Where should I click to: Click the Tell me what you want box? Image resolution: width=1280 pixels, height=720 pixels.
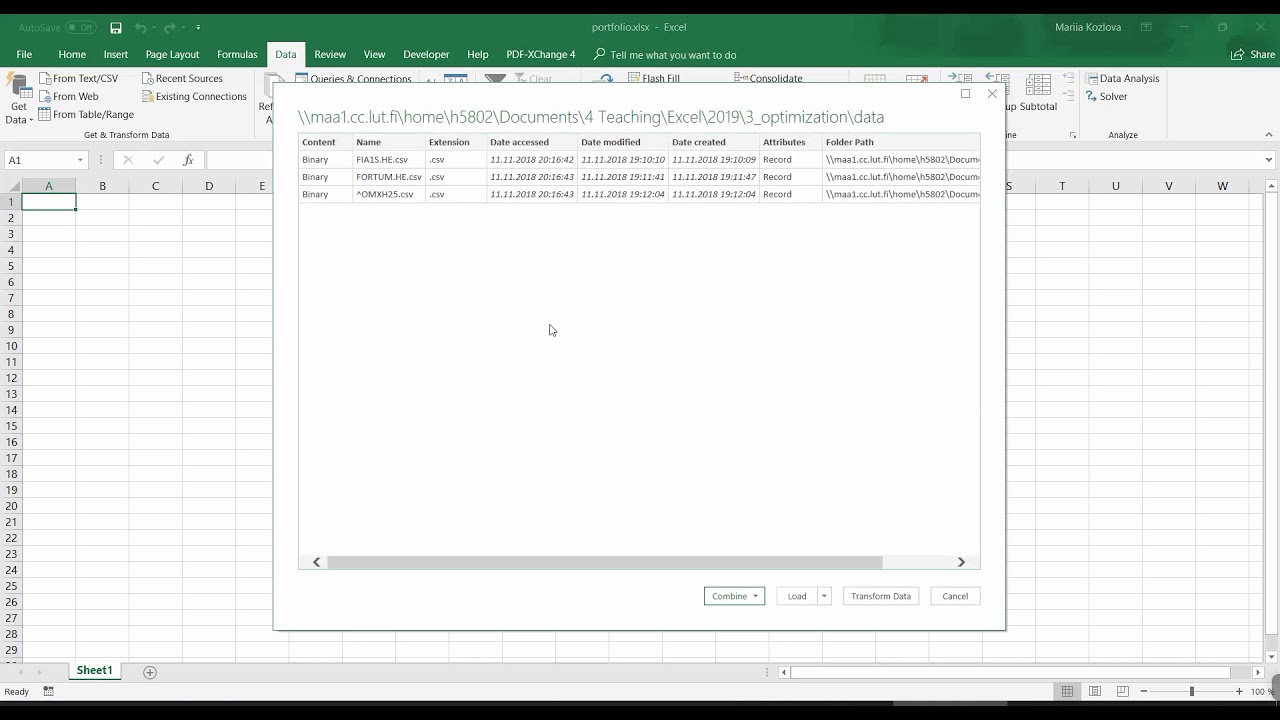pos(665,54)
